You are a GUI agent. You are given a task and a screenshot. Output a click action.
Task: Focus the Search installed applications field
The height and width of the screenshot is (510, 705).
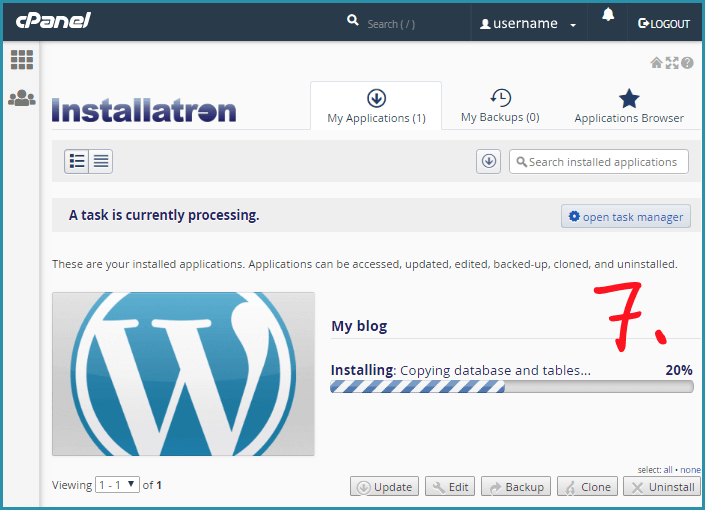(x=599, y=161)
